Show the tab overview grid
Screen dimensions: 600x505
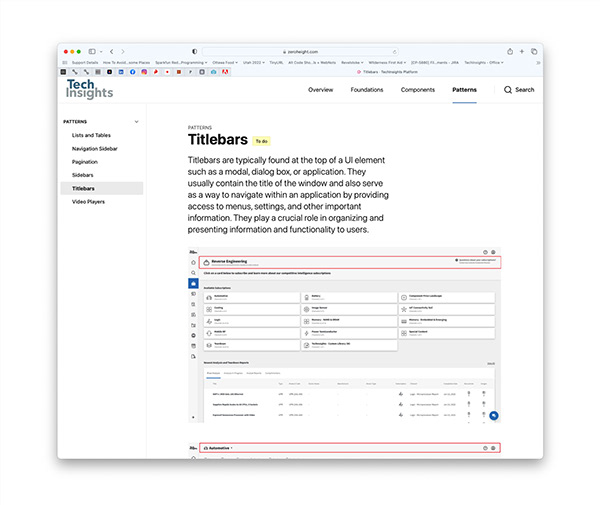(x=535, y=51)
